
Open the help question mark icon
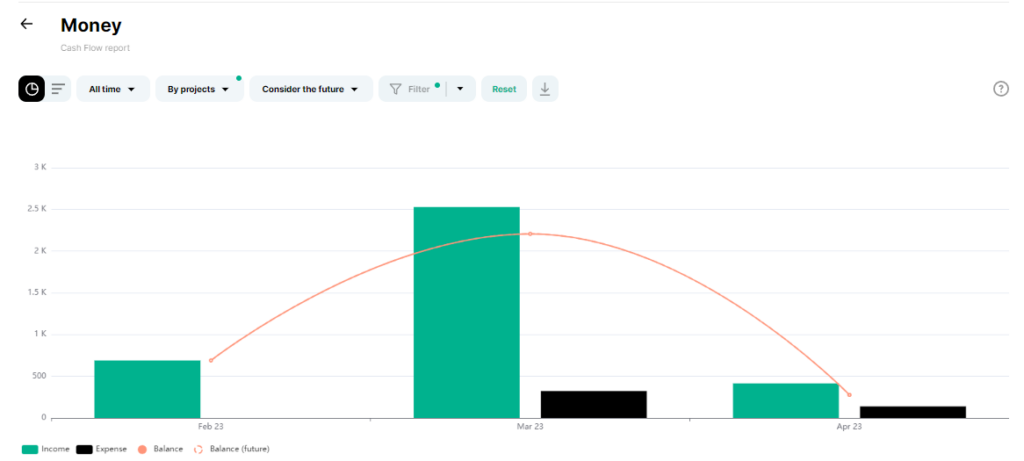point(1000,89)
